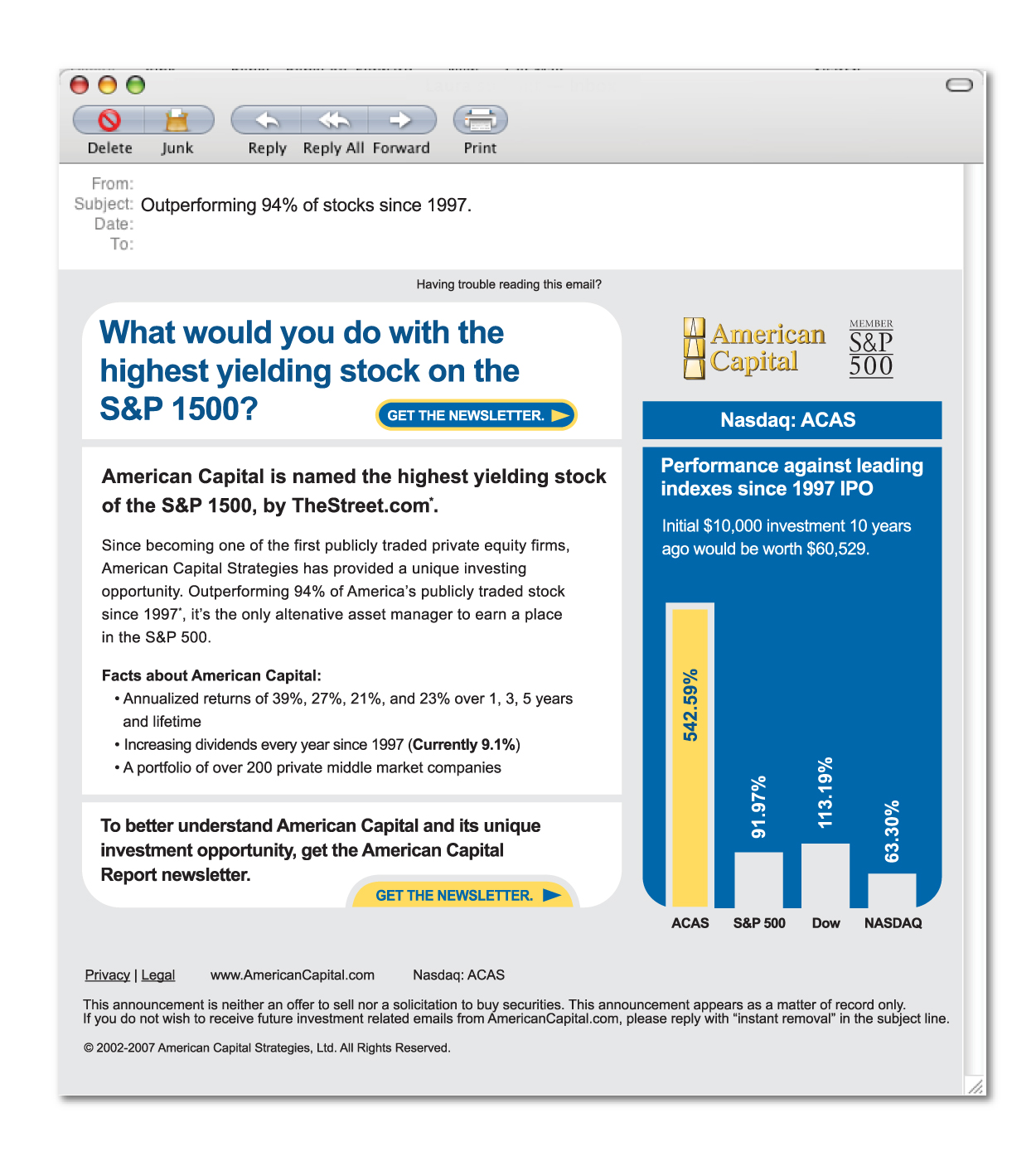The image size is (1036, 1156).
Task: Click headline 'What would you do with the'
Action: click(x=302, y=332)
